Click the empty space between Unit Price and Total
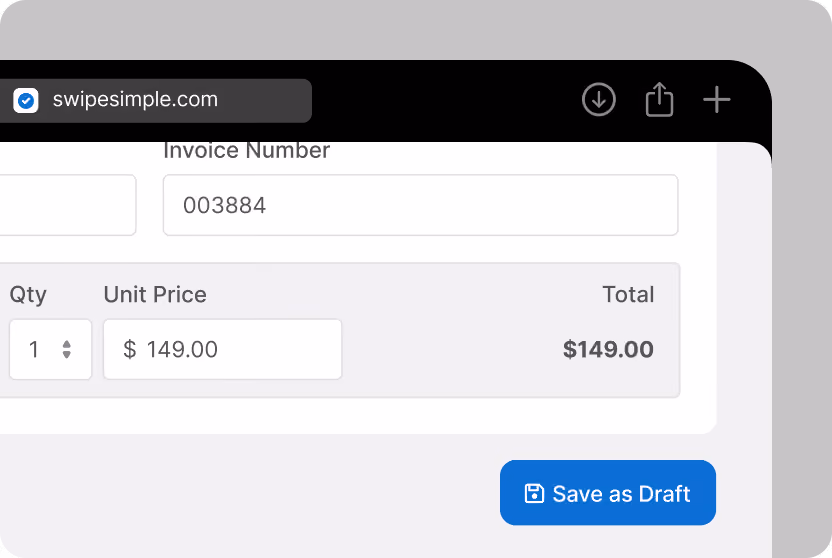 [x=451, y=349]
